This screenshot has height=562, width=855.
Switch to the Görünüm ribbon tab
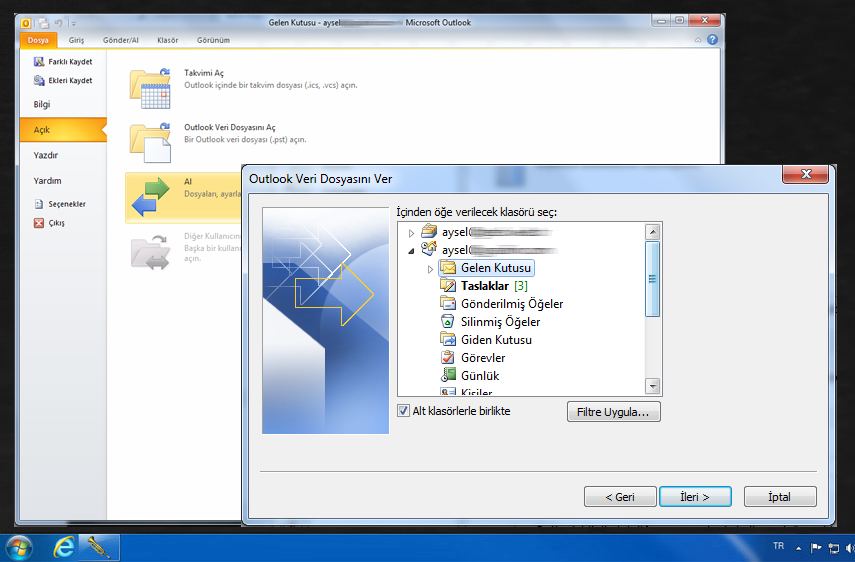213,40
